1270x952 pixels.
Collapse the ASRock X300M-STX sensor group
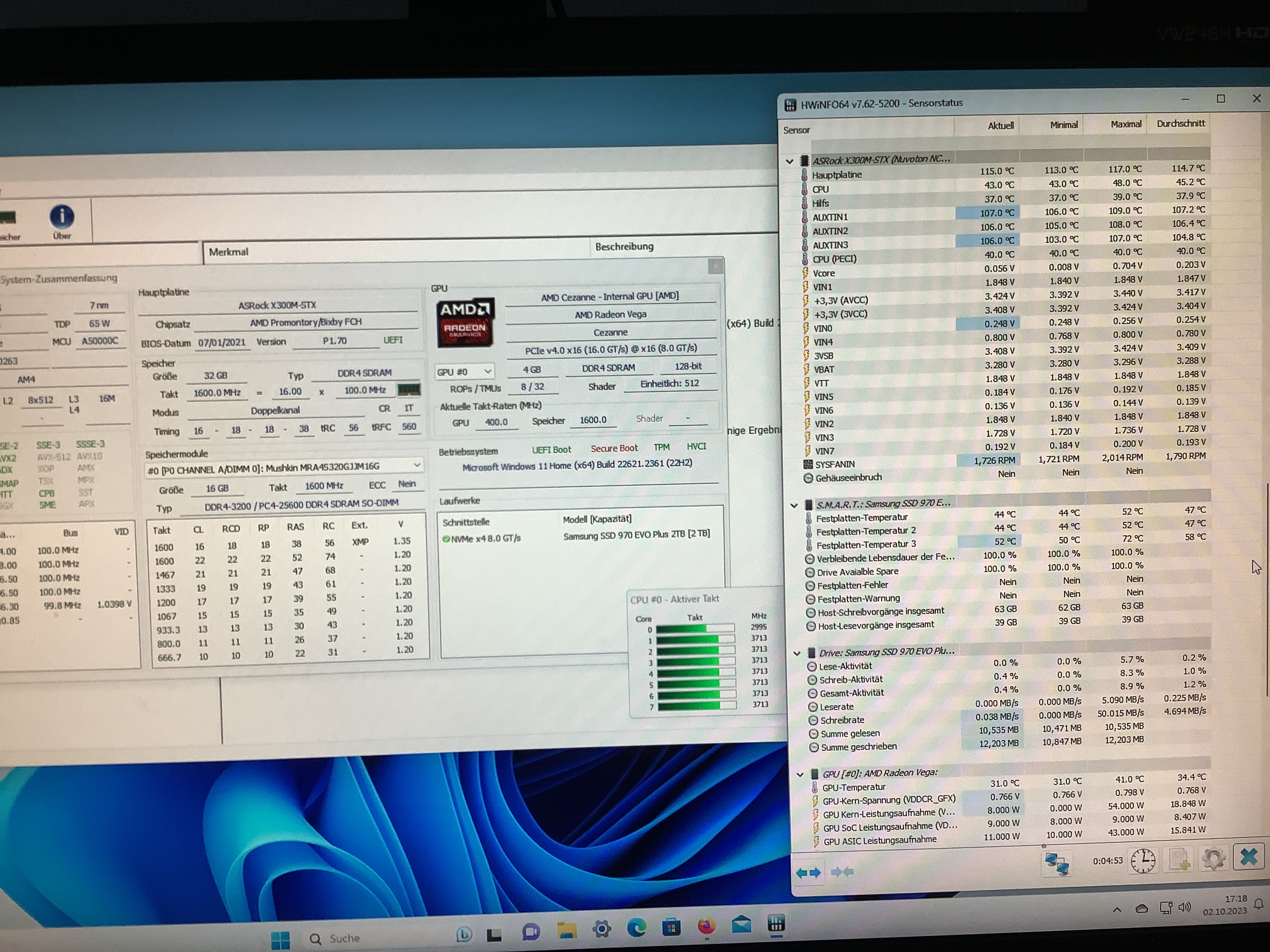[x=790, y=161]
